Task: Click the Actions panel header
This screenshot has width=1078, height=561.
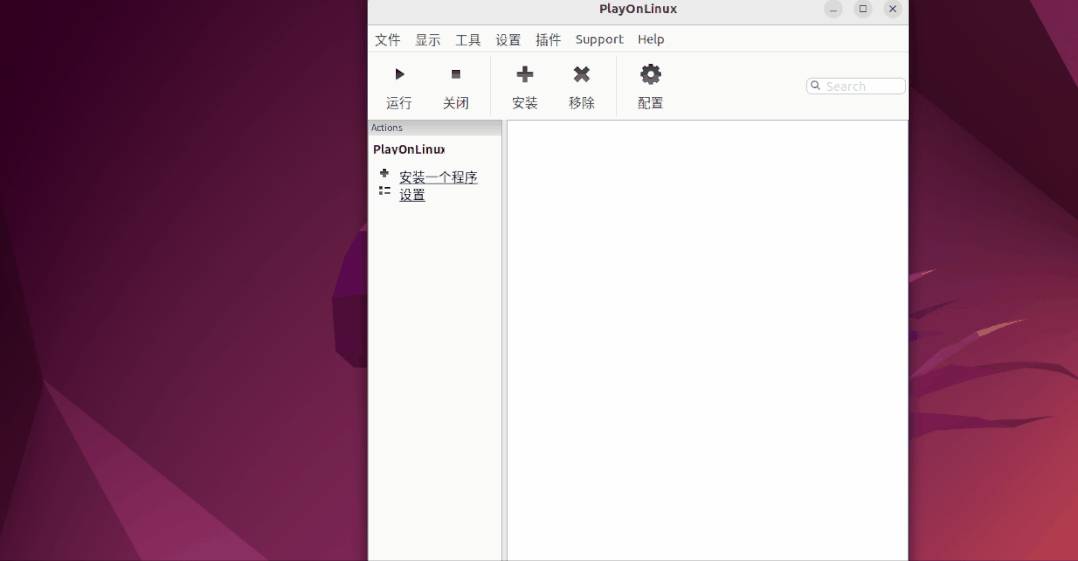Action: click(435, 128)
